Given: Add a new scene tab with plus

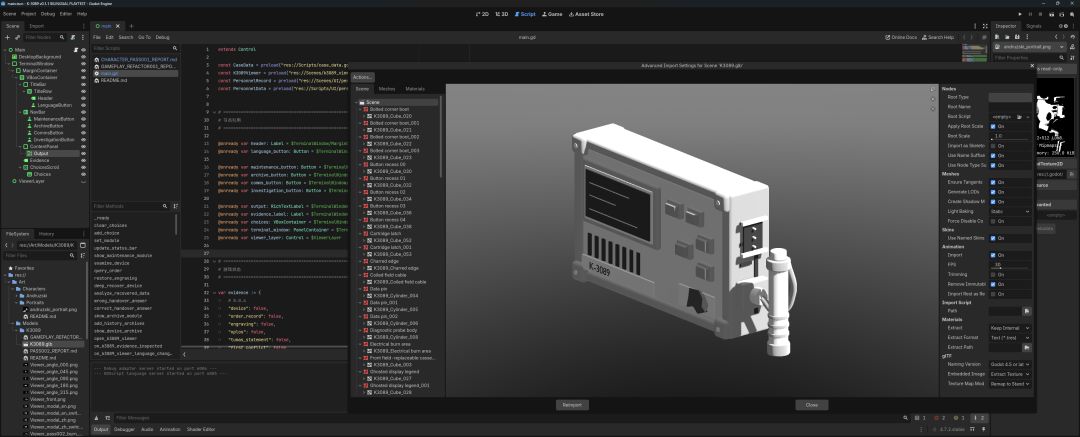Looking at the screenshot, I should click(x=132, y=26).
